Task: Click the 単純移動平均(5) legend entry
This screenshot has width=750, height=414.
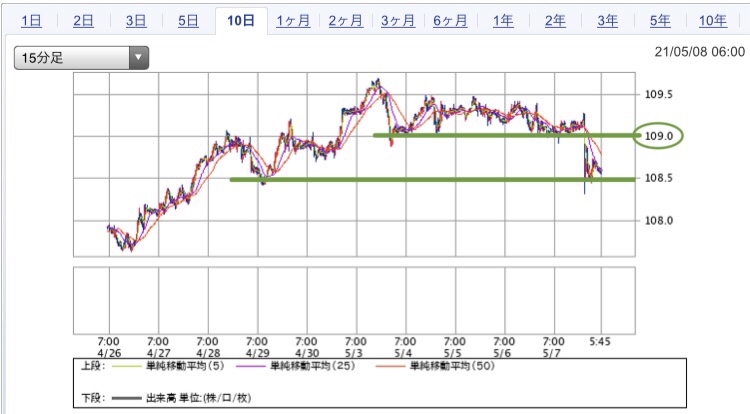Action: [x=185, y=366]
